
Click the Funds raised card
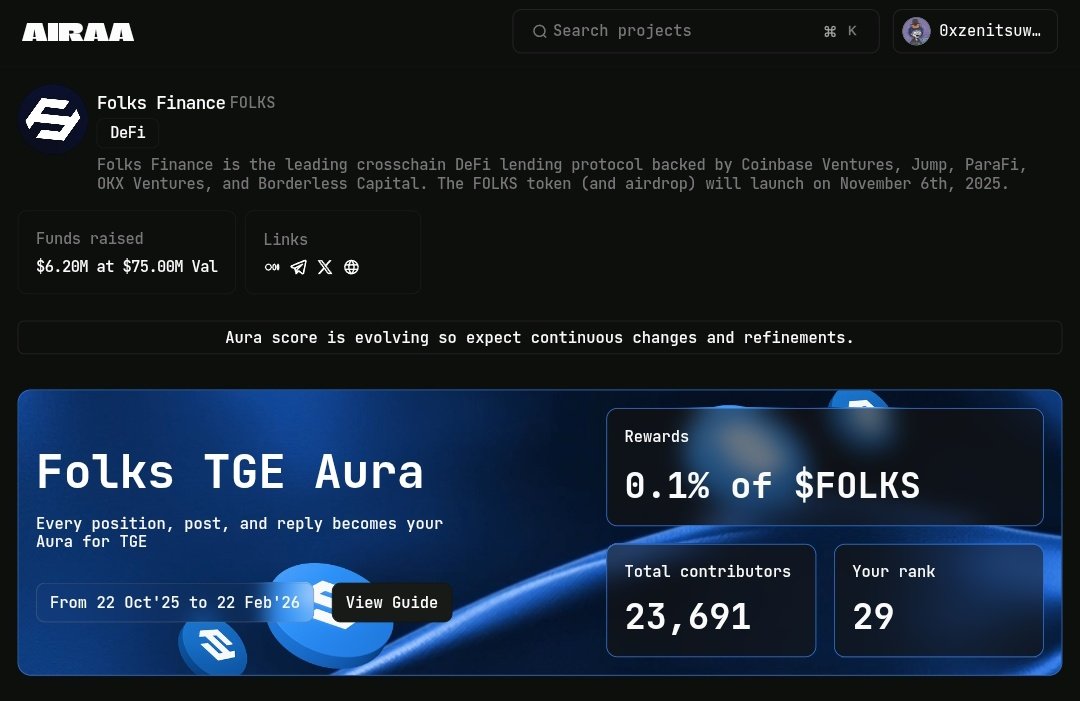coord(126,251)
